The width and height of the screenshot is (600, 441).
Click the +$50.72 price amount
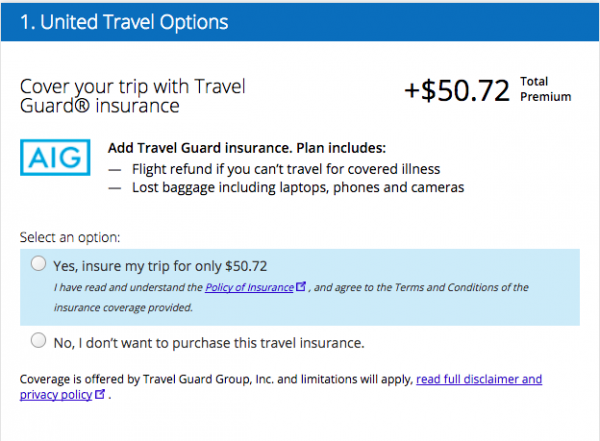click(x=457, y=90)
